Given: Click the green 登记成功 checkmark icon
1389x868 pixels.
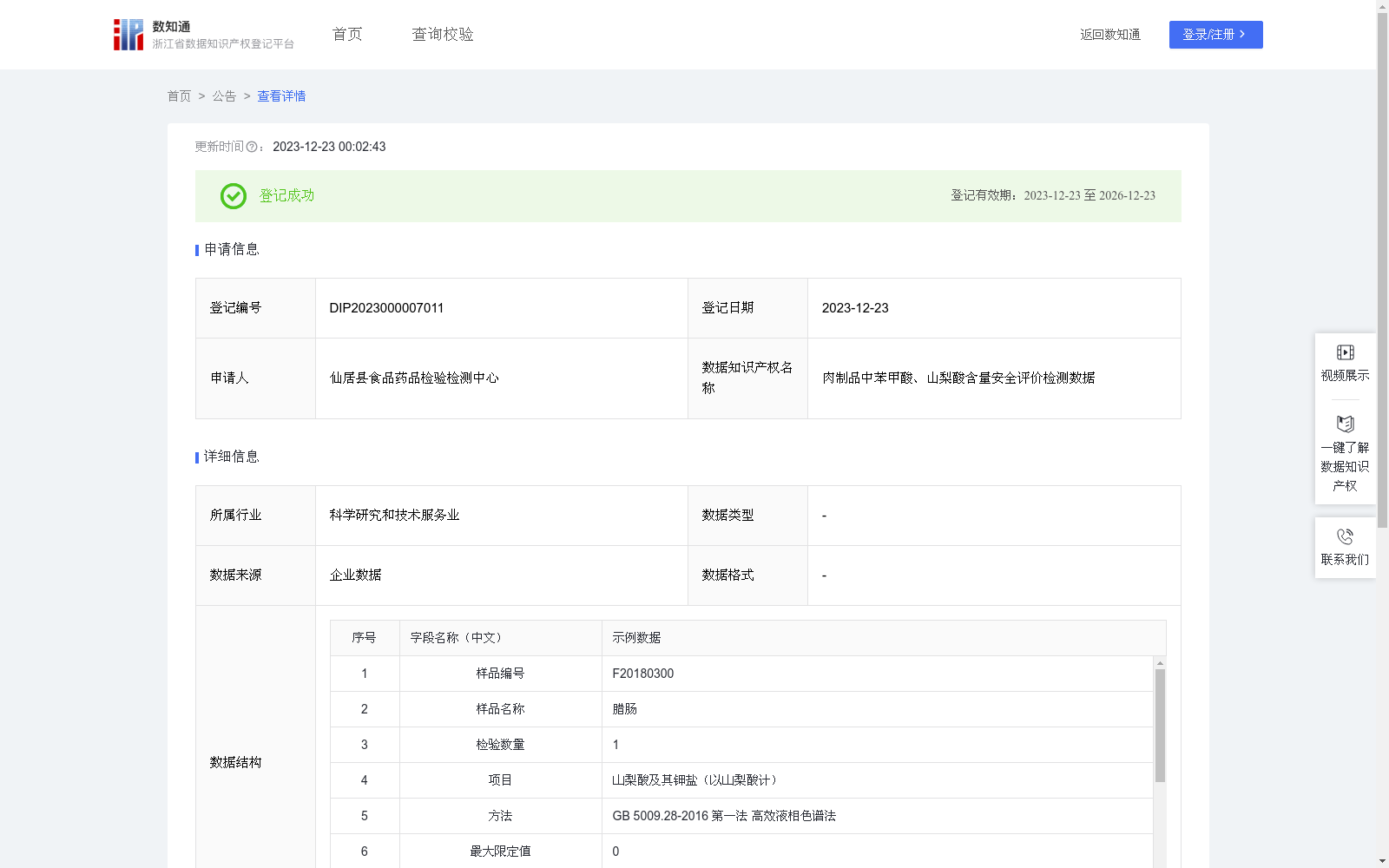Looking at the screenshot, I should tap(233, 196).
